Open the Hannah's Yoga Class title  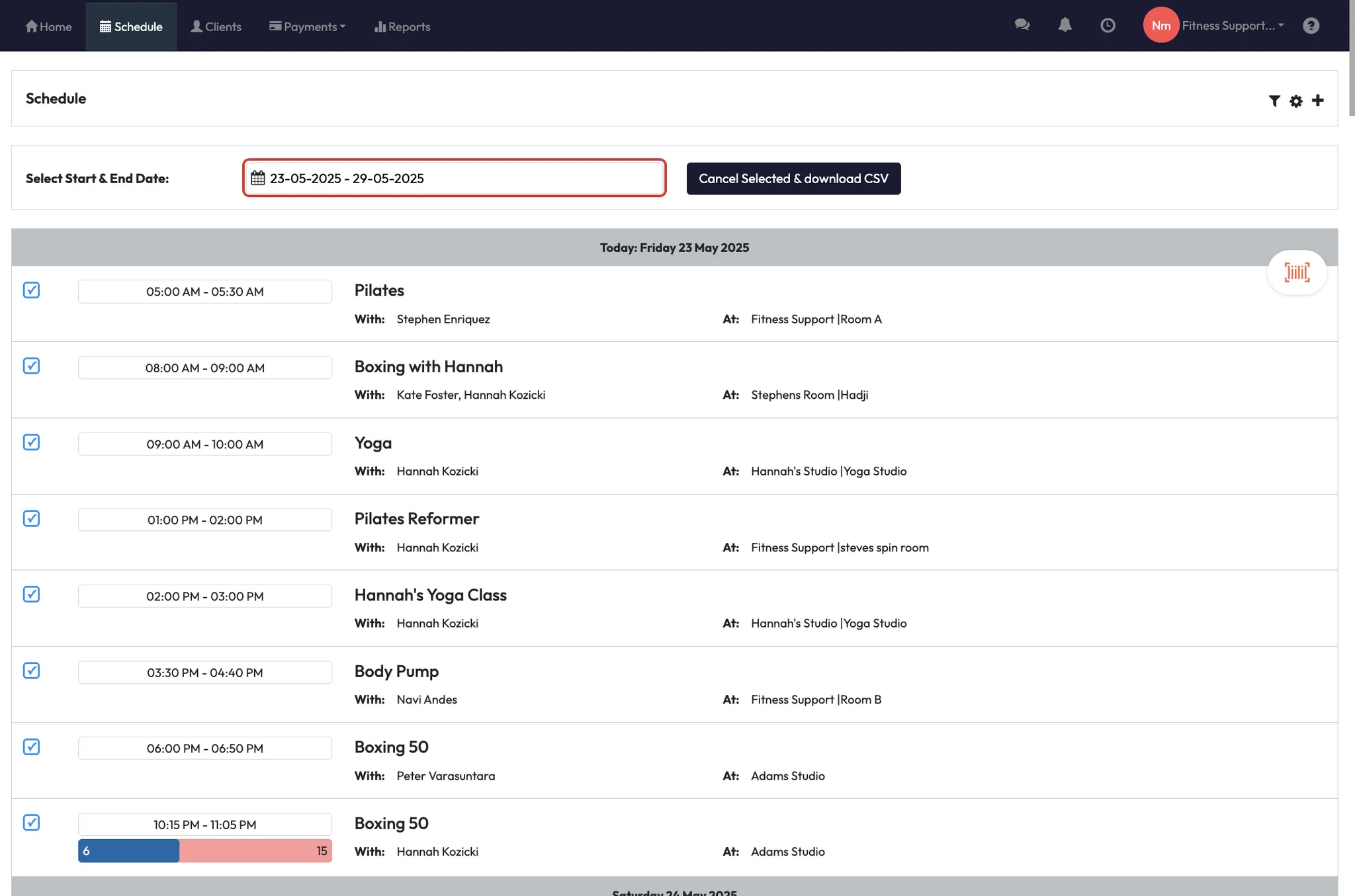(430, 594)
